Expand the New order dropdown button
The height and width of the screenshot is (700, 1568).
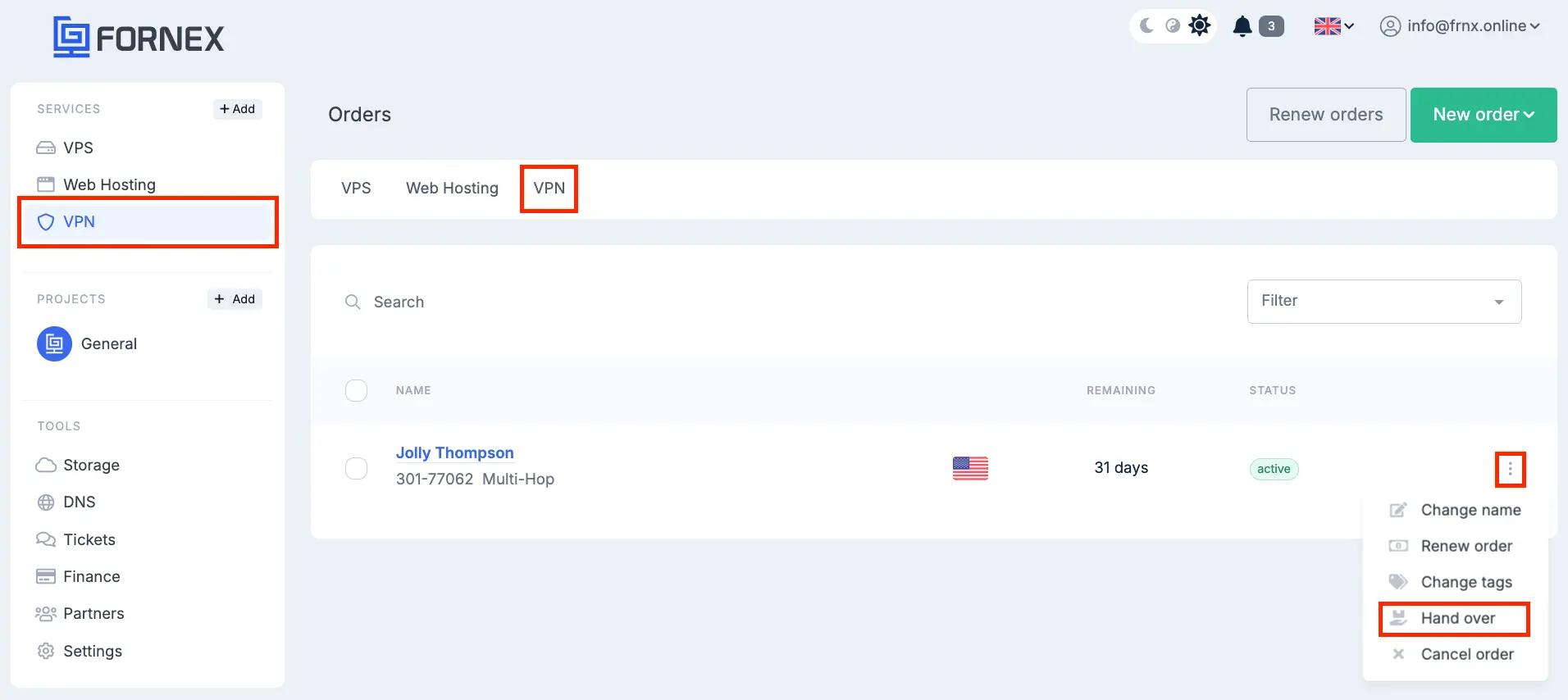click(1484, 115)
